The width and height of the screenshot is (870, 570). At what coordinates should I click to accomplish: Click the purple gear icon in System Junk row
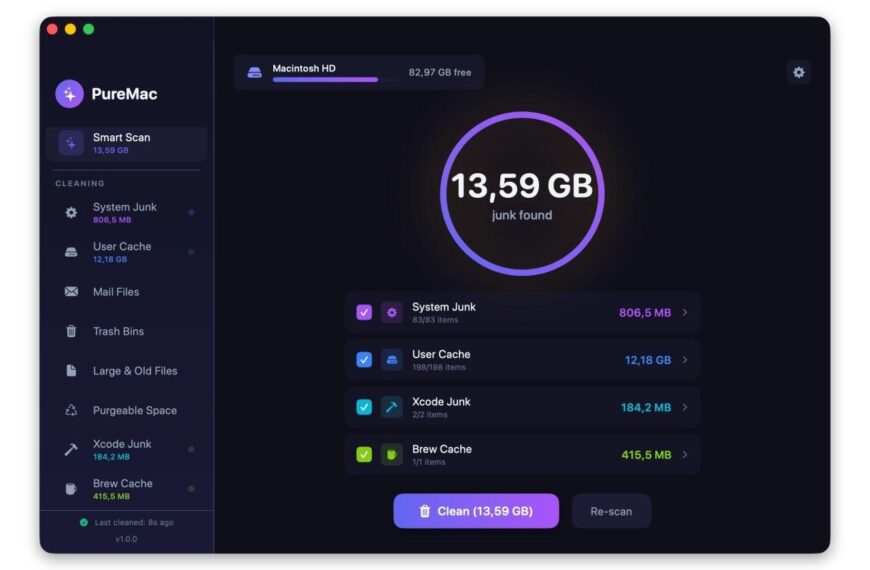coord(392,312)
